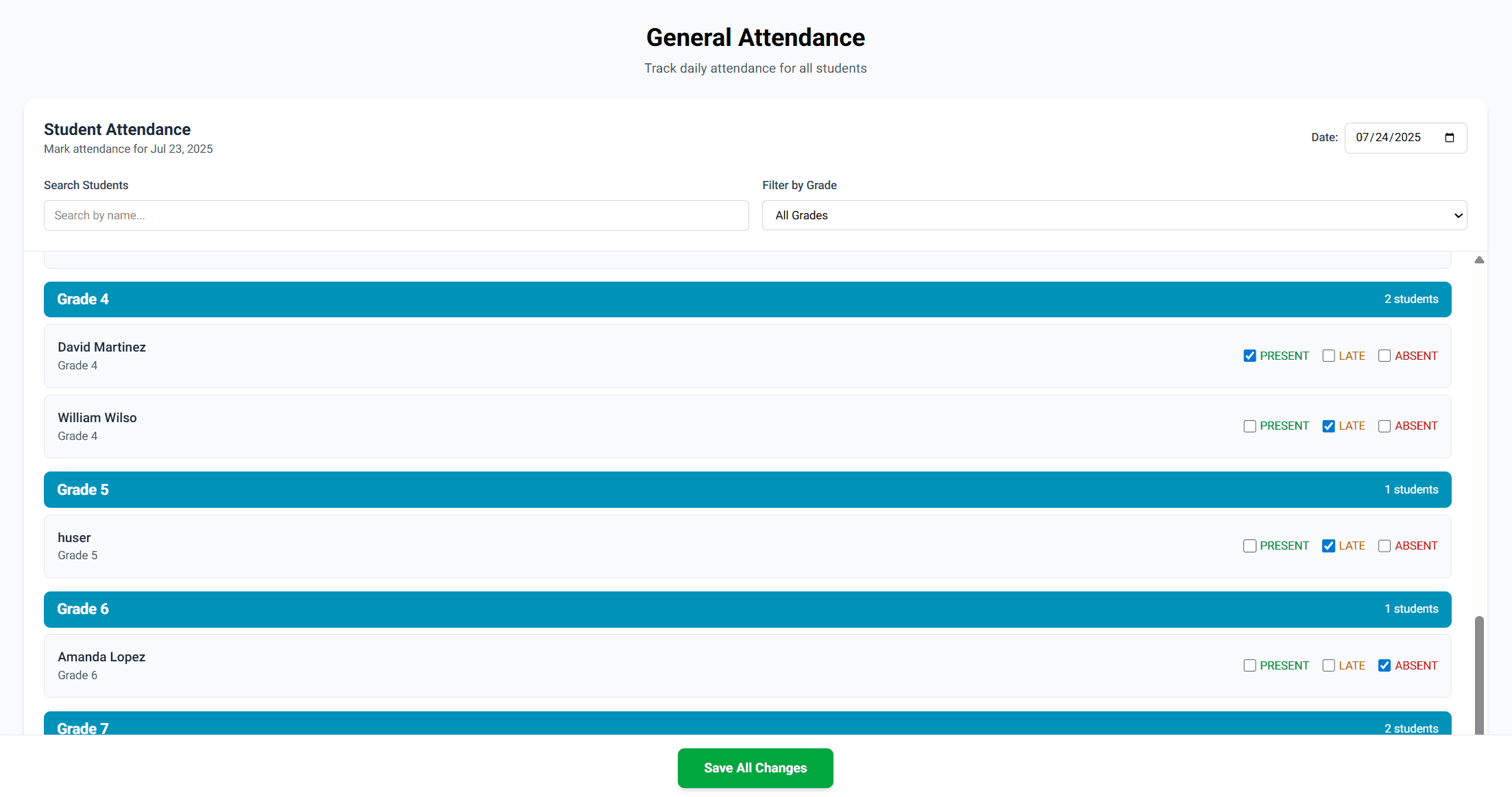This screenshot has height=797, width=1512.
Task: Mark David Martinez as ABSENT
Action: tap(1385, 356)
